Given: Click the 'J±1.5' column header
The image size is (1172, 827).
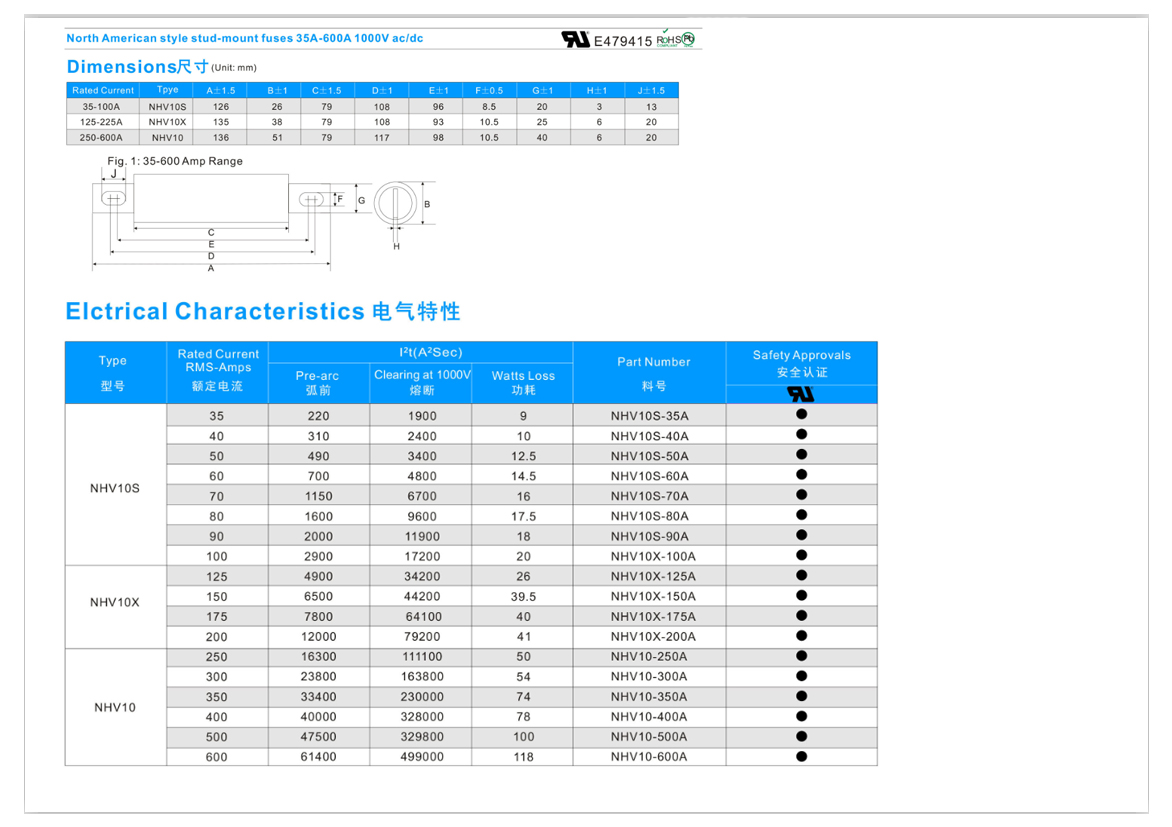Looking at the screenshot, I should [651, 90].
